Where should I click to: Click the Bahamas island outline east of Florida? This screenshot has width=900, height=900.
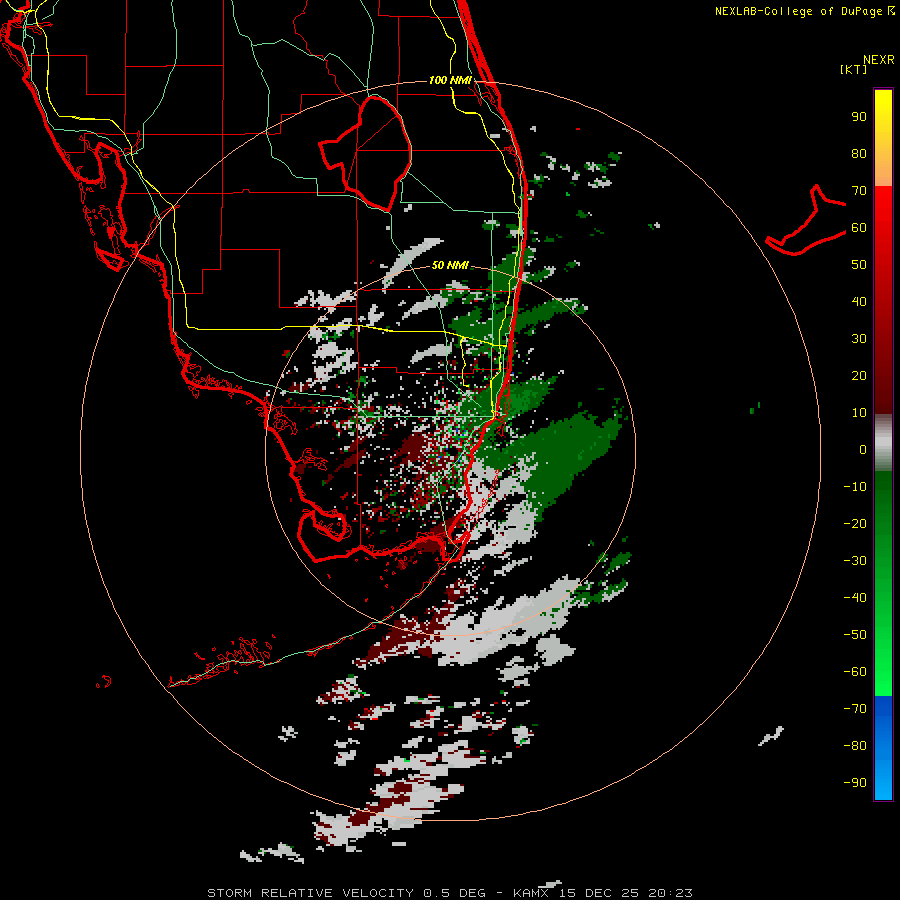[806, 220]
